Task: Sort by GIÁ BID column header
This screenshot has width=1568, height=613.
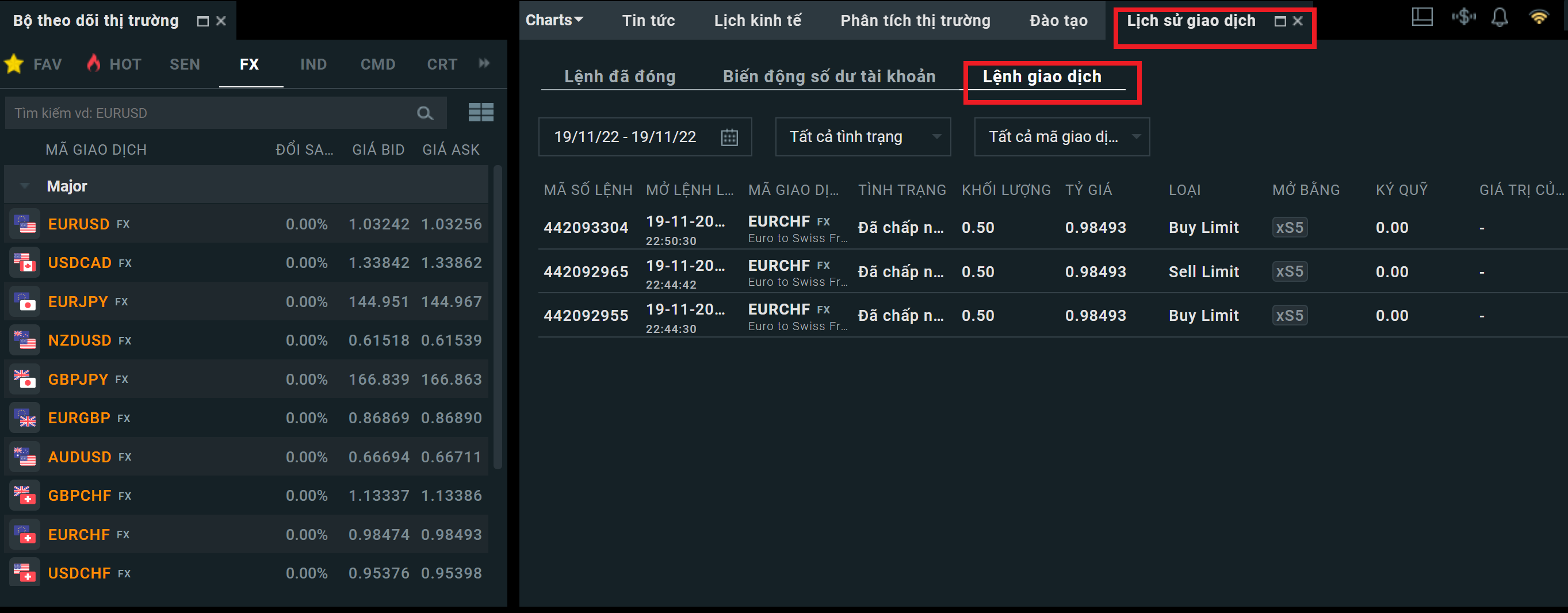Action: (378, 150)
